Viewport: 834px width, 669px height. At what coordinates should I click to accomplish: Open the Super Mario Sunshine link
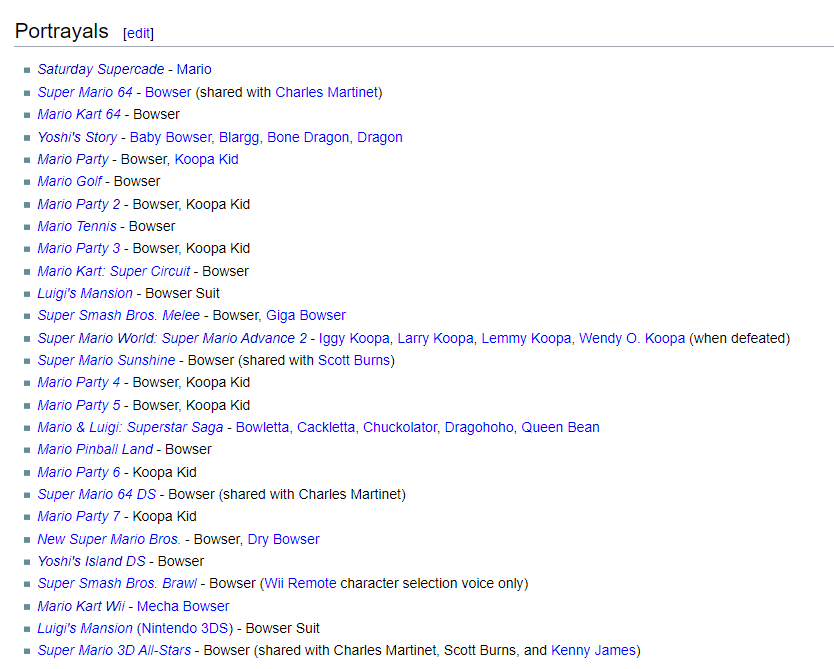pyautogui.click(x=106, y=361)
